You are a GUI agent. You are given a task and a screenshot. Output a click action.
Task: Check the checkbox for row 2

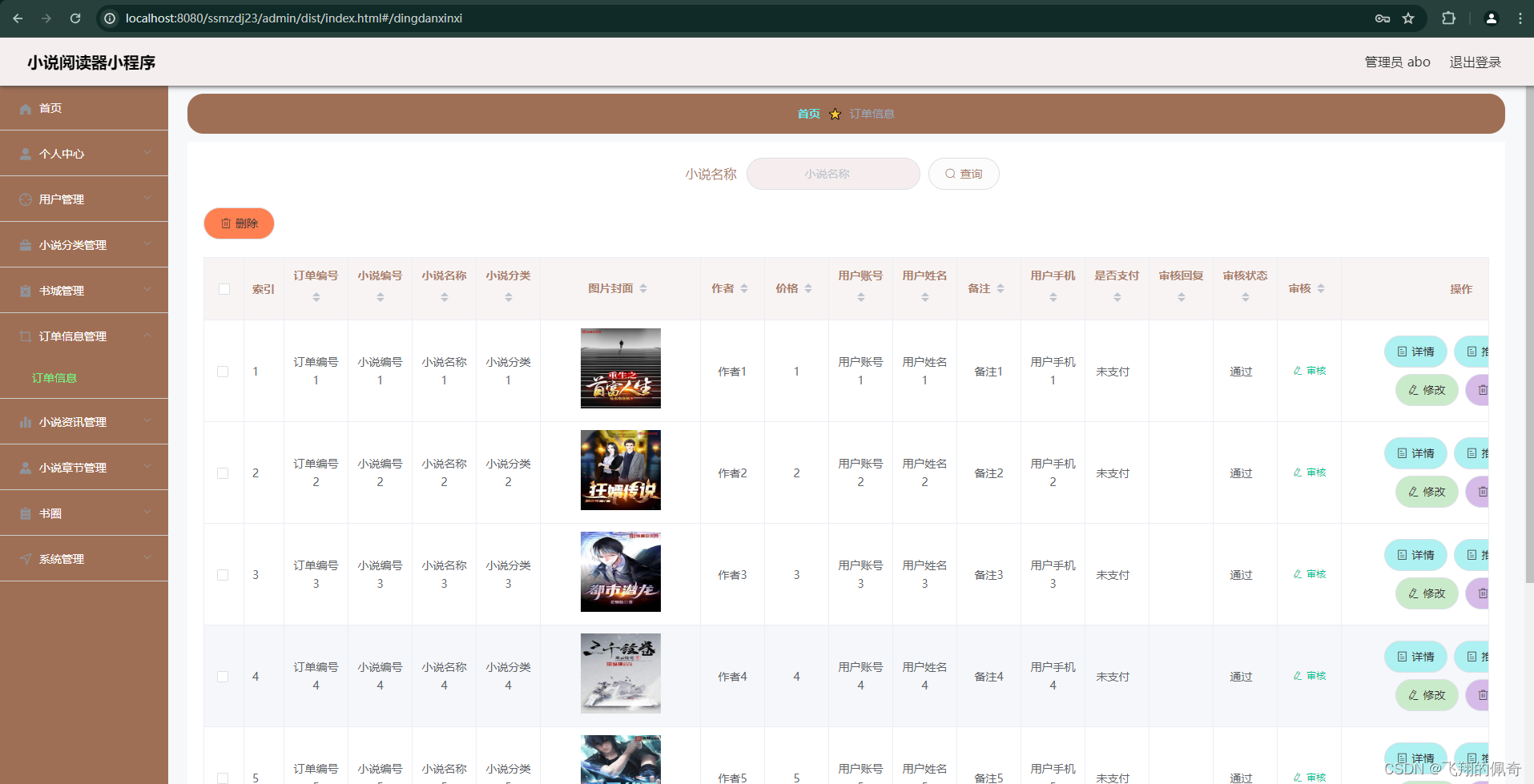pyautogui.click(x=223, y=473)
